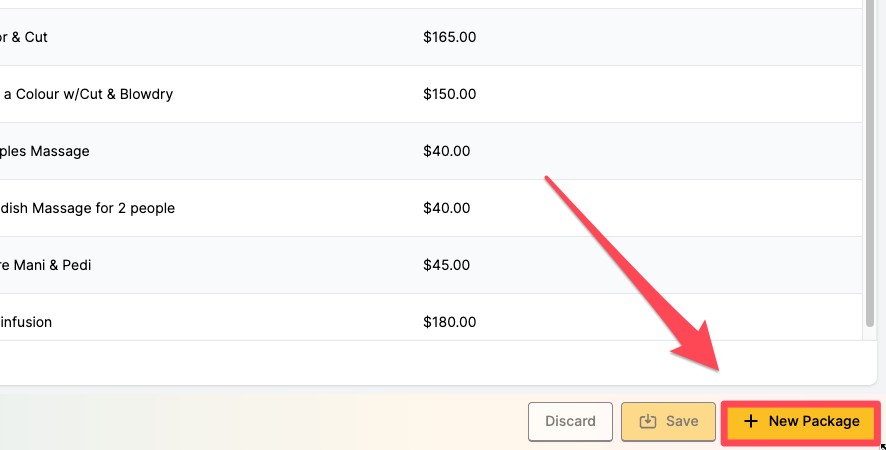Click the $150.00 price cell
Screen dimensions: 886x450
[449, 94]
